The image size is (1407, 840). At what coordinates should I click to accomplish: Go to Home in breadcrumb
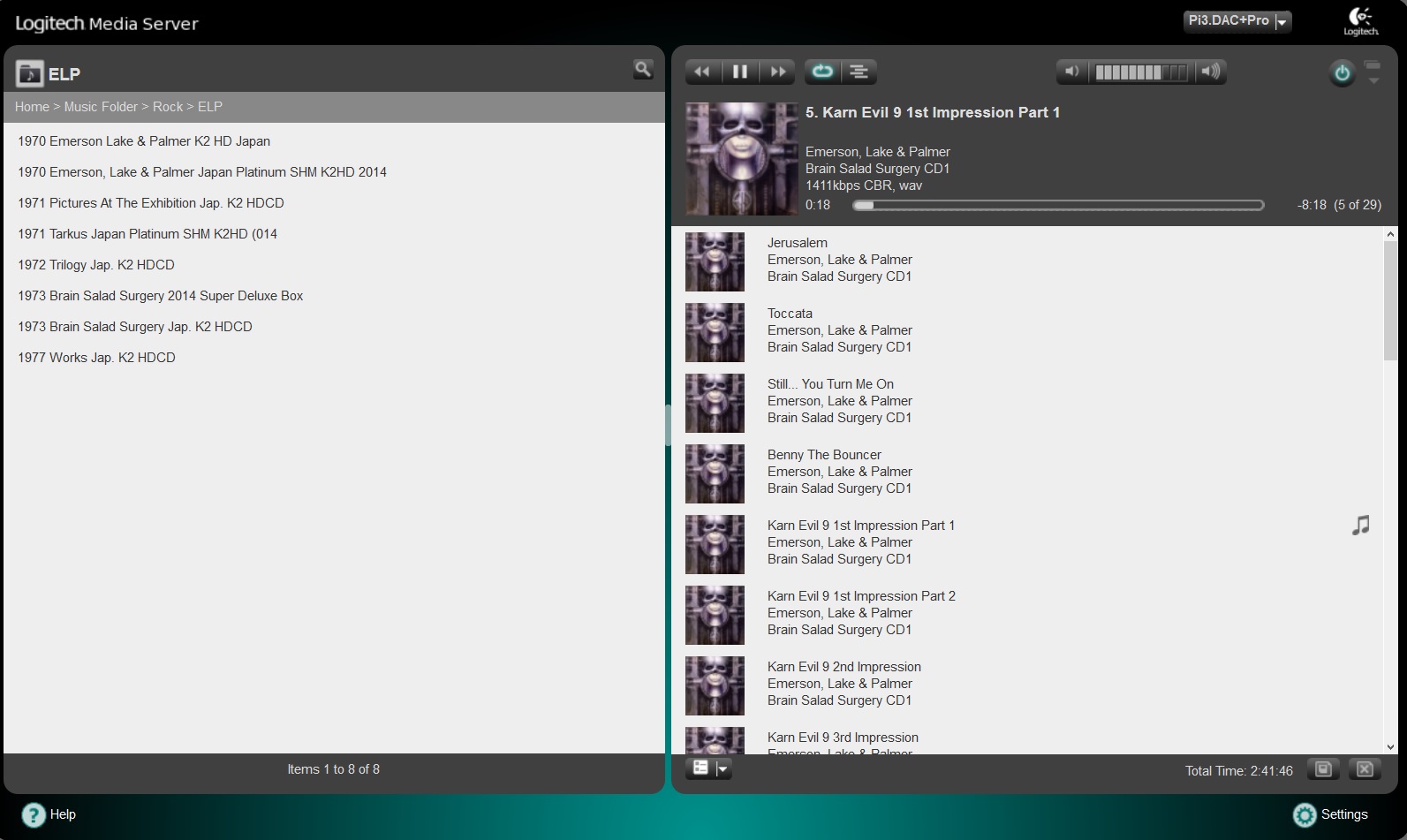[x=32, y=107]
